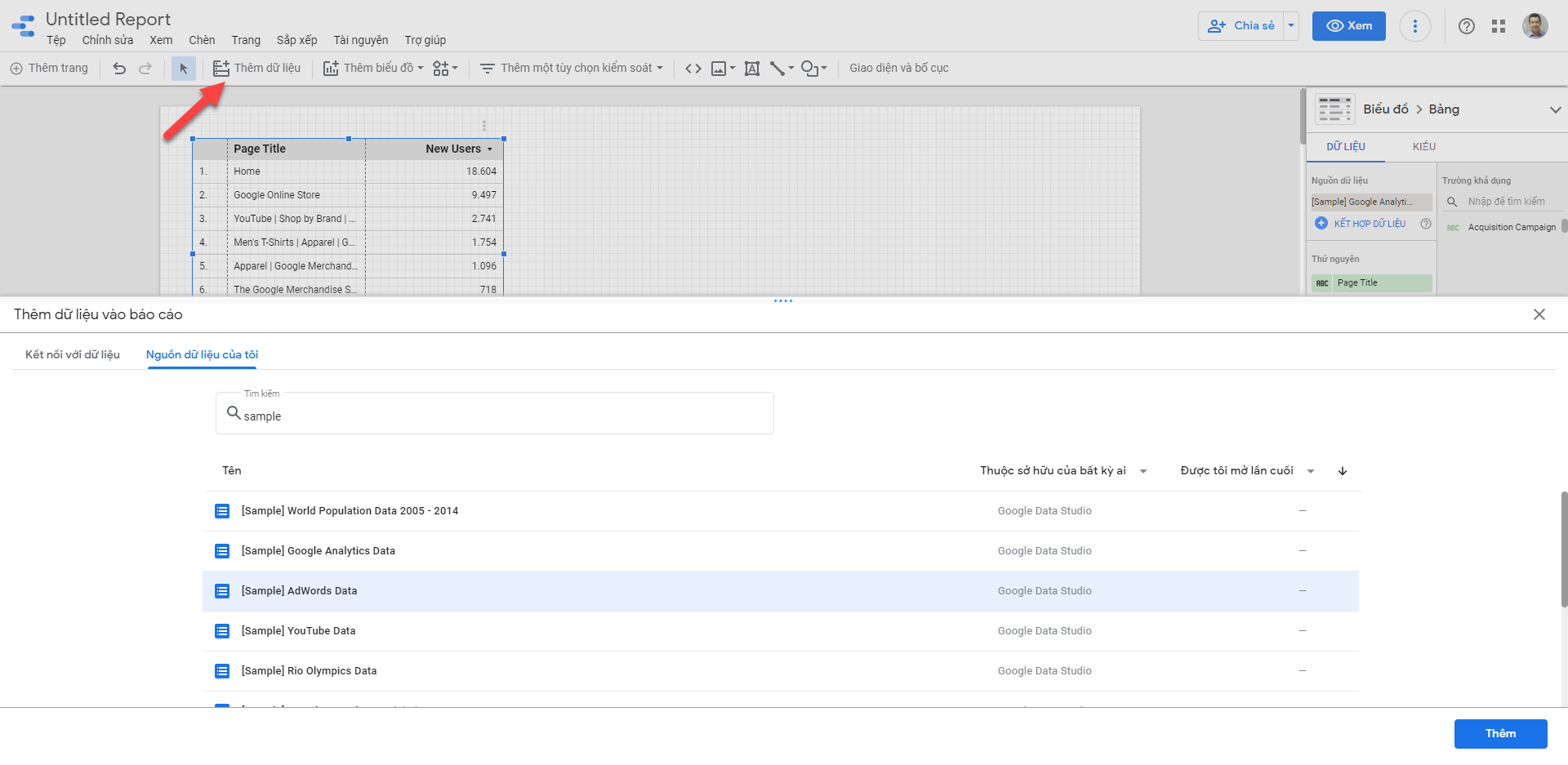
Task: Expand the Chia sẻ dropdown arrow
Action: [1291, 26]
